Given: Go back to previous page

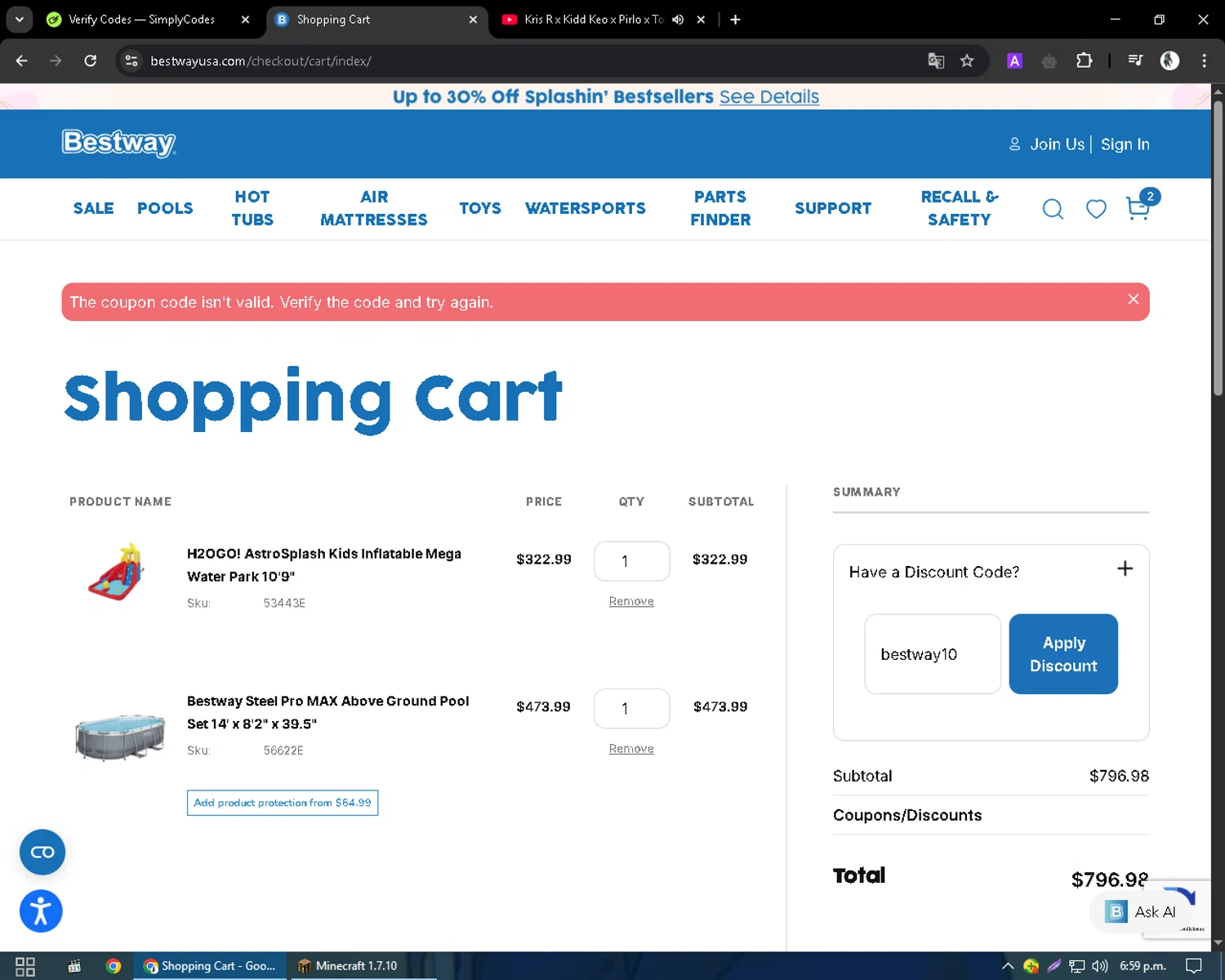Looking at the screenshot, I should (22, 61).
